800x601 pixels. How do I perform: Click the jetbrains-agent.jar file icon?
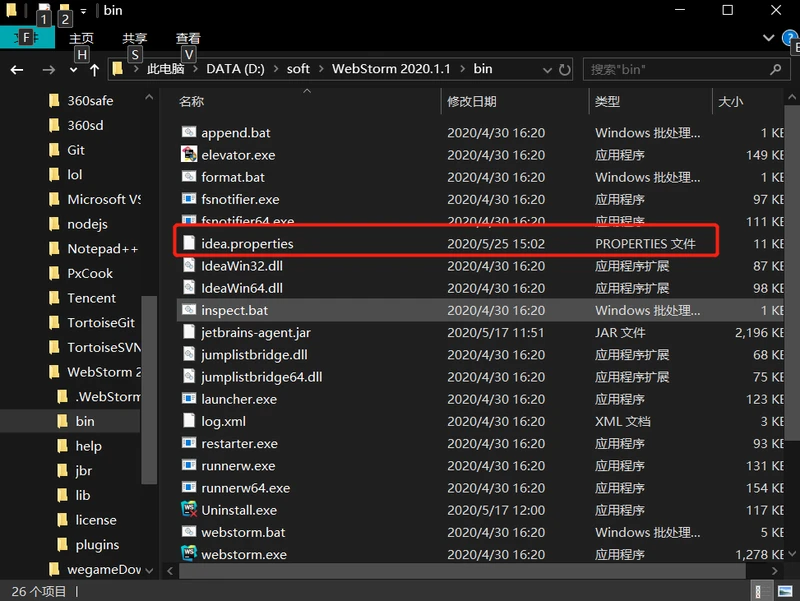(189, 332)
